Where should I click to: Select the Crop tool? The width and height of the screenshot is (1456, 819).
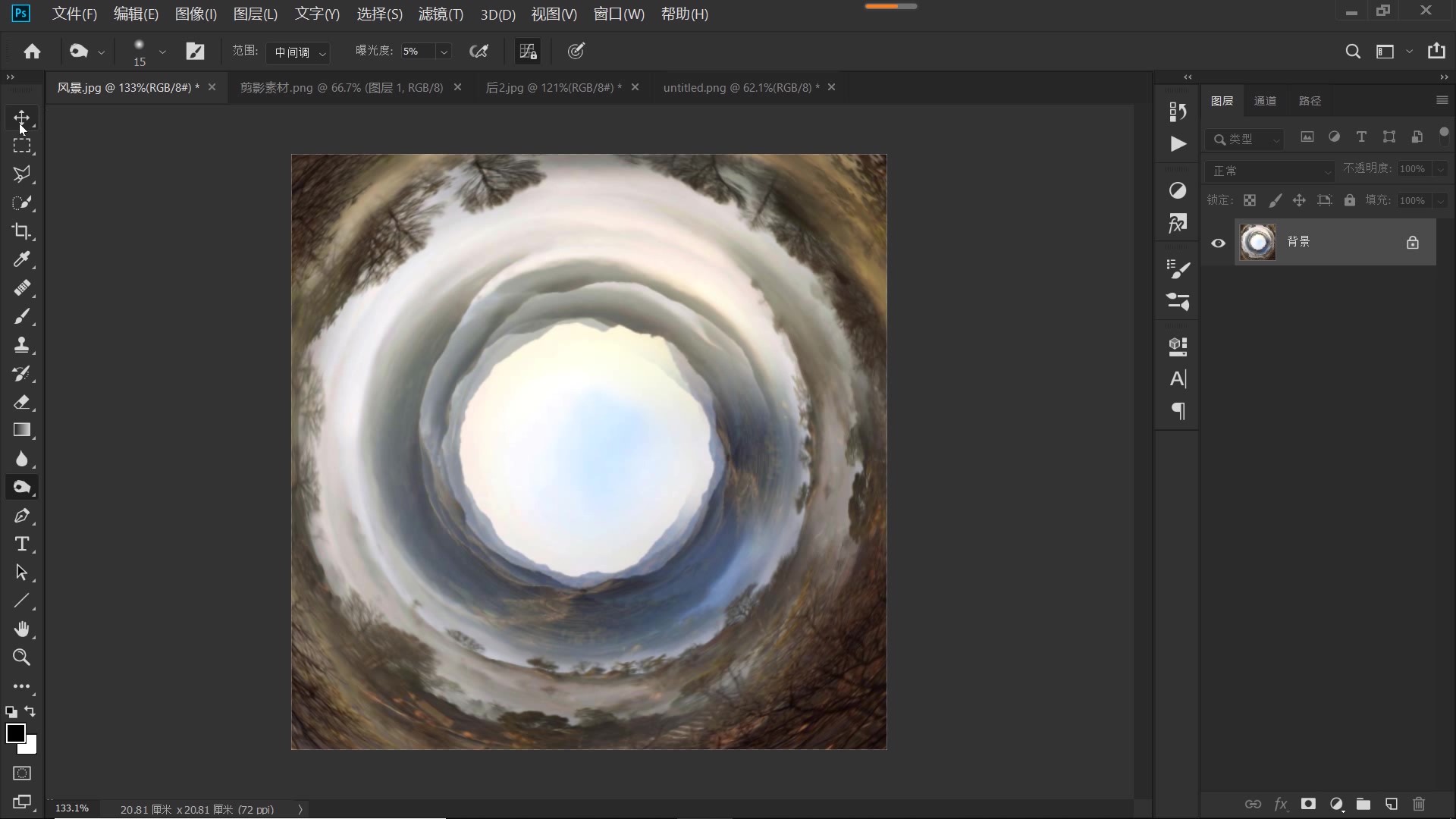pyautogui.click(x=21, y=231)
